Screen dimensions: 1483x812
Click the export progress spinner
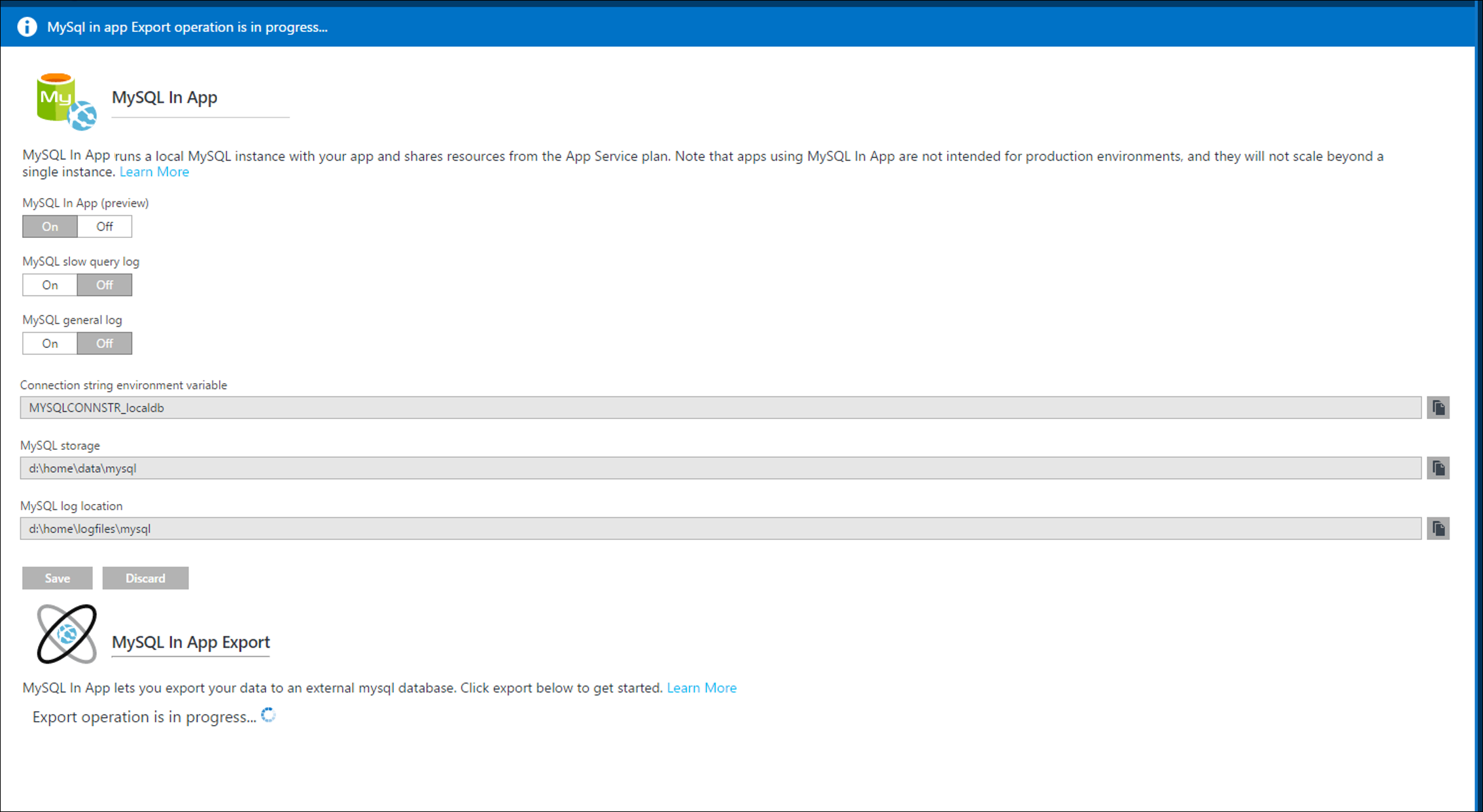coord(268,715)
